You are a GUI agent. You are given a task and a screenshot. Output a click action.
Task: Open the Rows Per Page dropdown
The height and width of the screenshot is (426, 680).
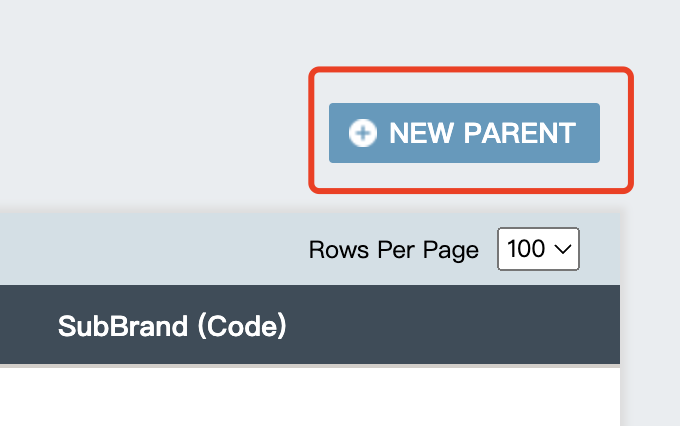point(538,249)
